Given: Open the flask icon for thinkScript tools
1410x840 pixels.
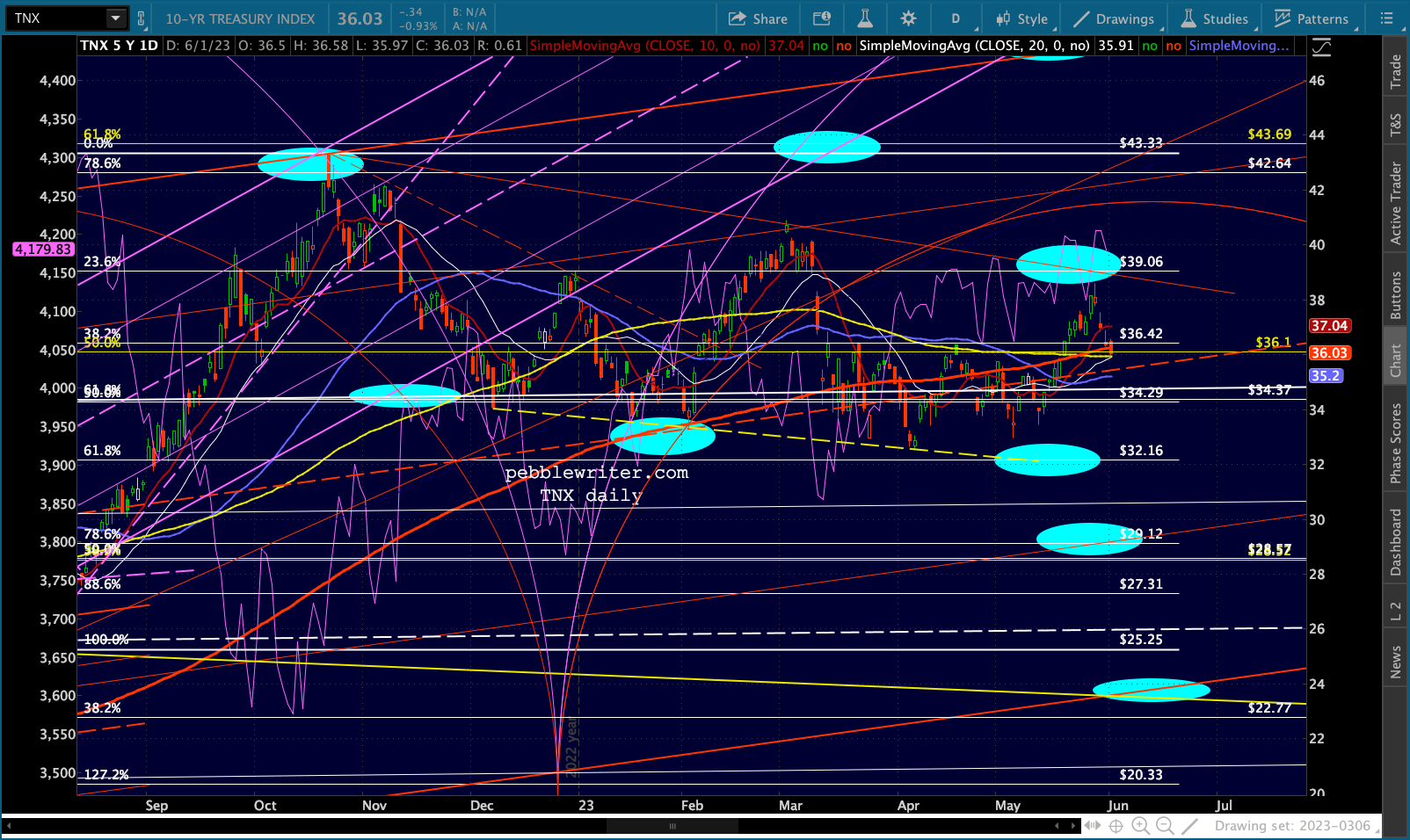Looking at the screenshot, I should (865, 18).
